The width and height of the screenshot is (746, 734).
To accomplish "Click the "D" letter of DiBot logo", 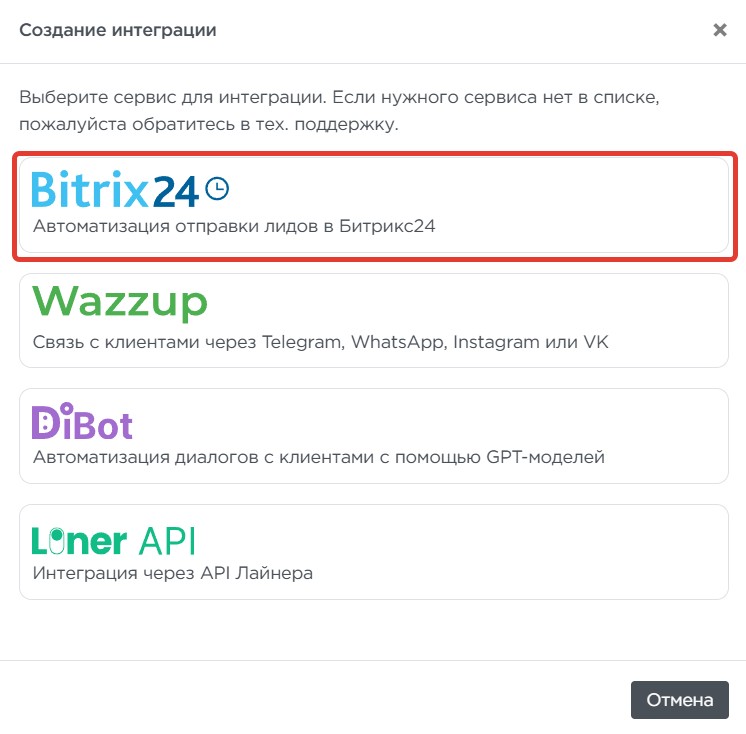I will tap(45, 424).
